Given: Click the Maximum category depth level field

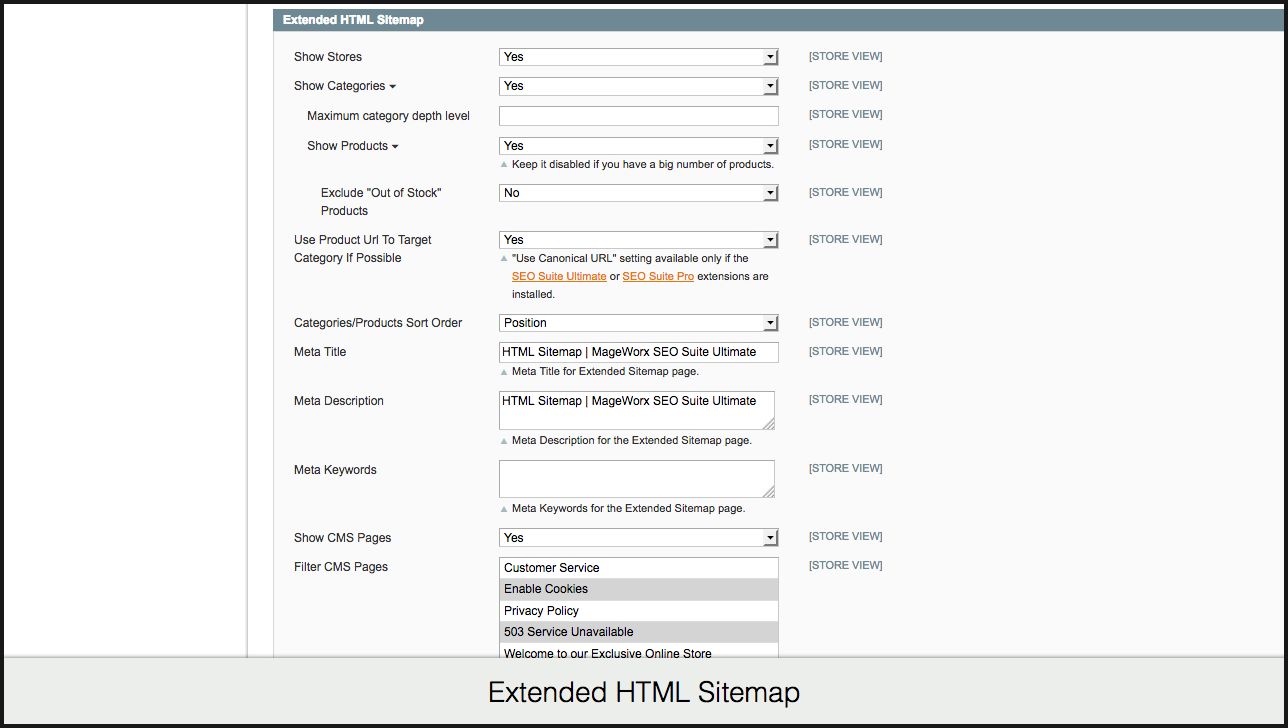Looking at the screenshot, I should [638, 116].
